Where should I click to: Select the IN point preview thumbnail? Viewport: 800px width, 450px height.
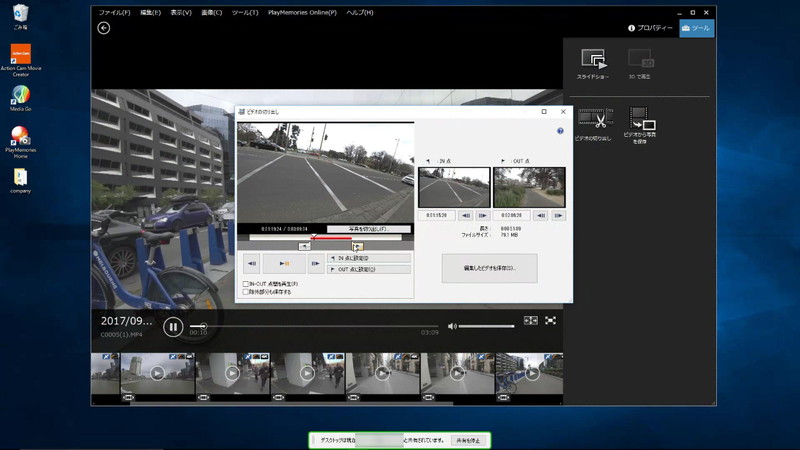tap(454, 187)
